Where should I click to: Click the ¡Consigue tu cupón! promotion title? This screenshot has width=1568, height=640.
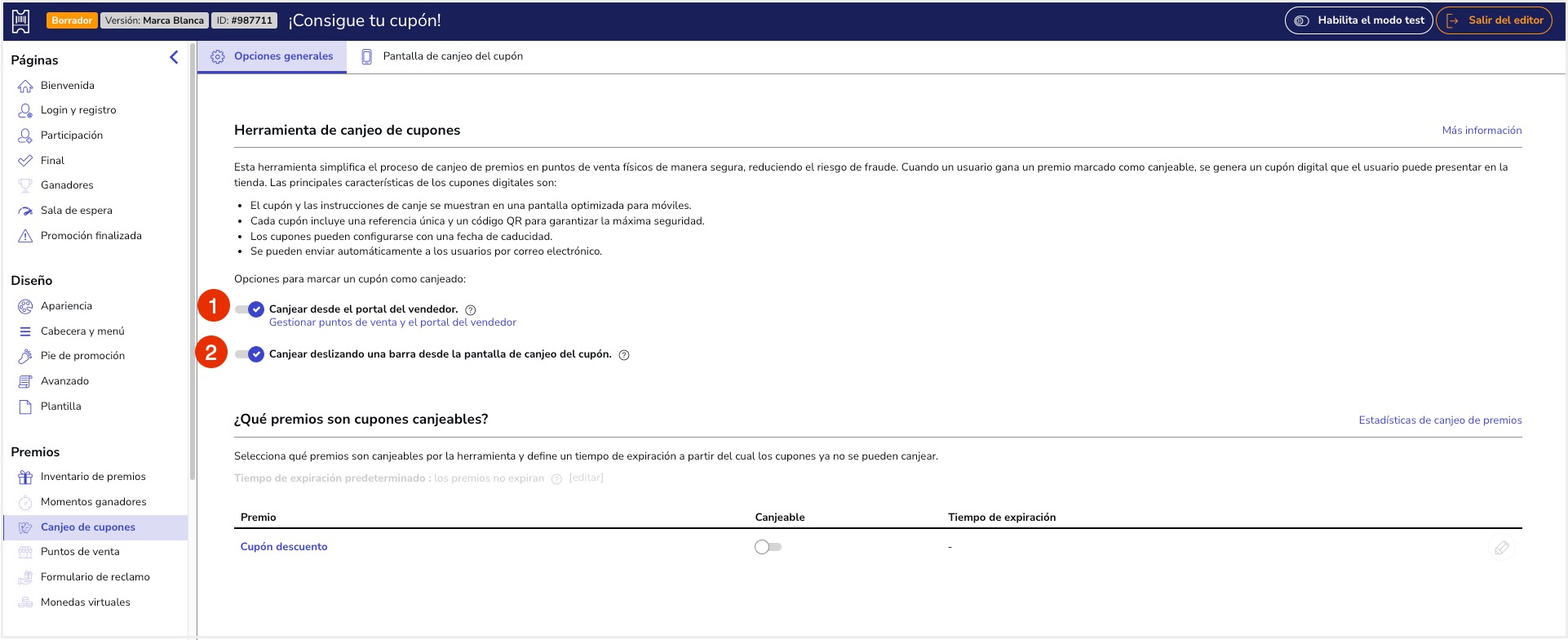pos(365,20)
